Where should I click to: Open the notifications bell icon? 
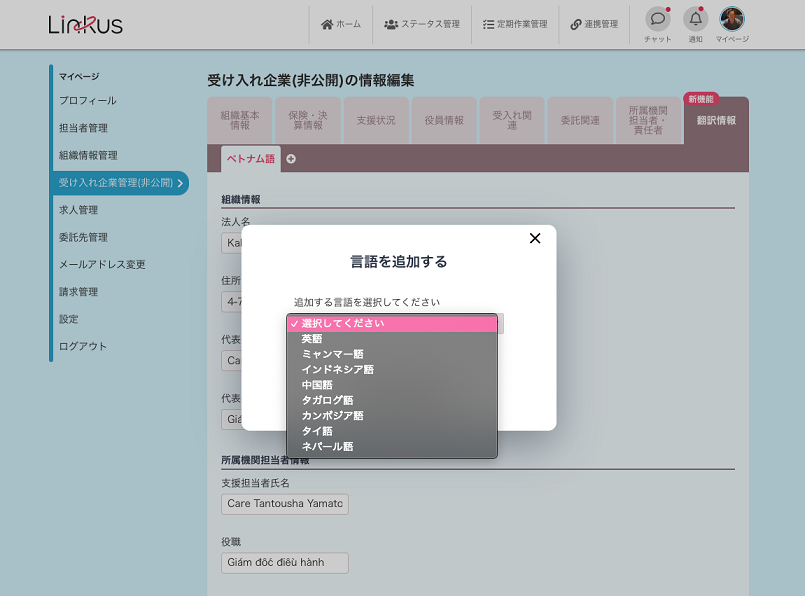pyautogui.click(x=695, y=19)
